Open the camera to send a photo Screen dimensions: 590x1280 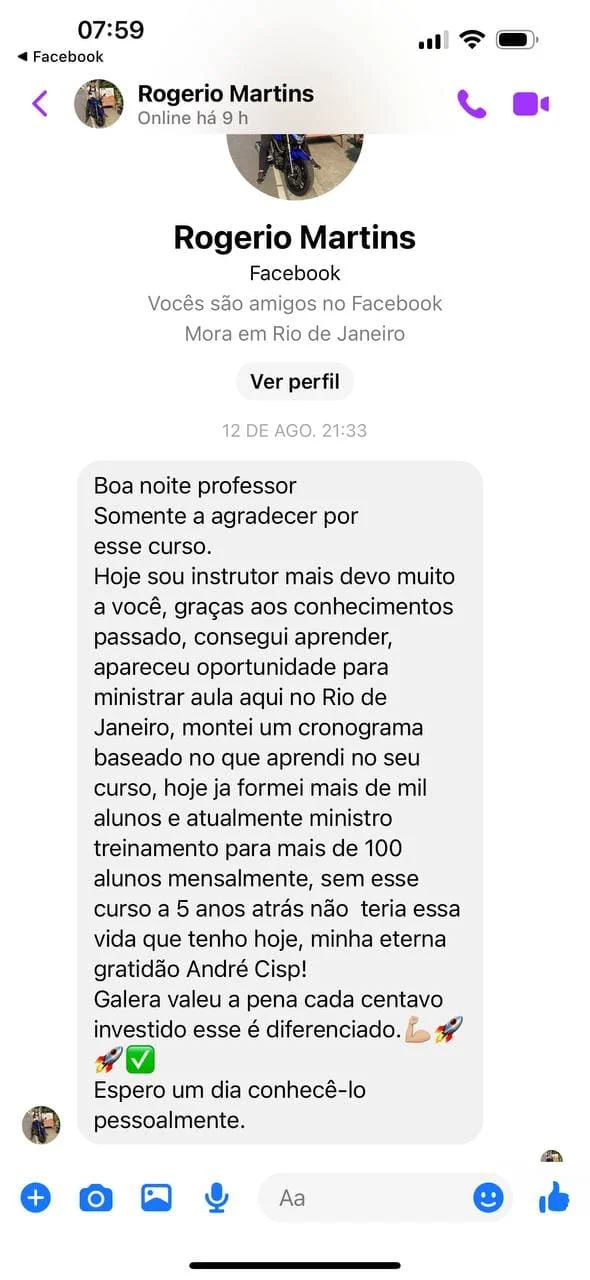point(95,1197)
